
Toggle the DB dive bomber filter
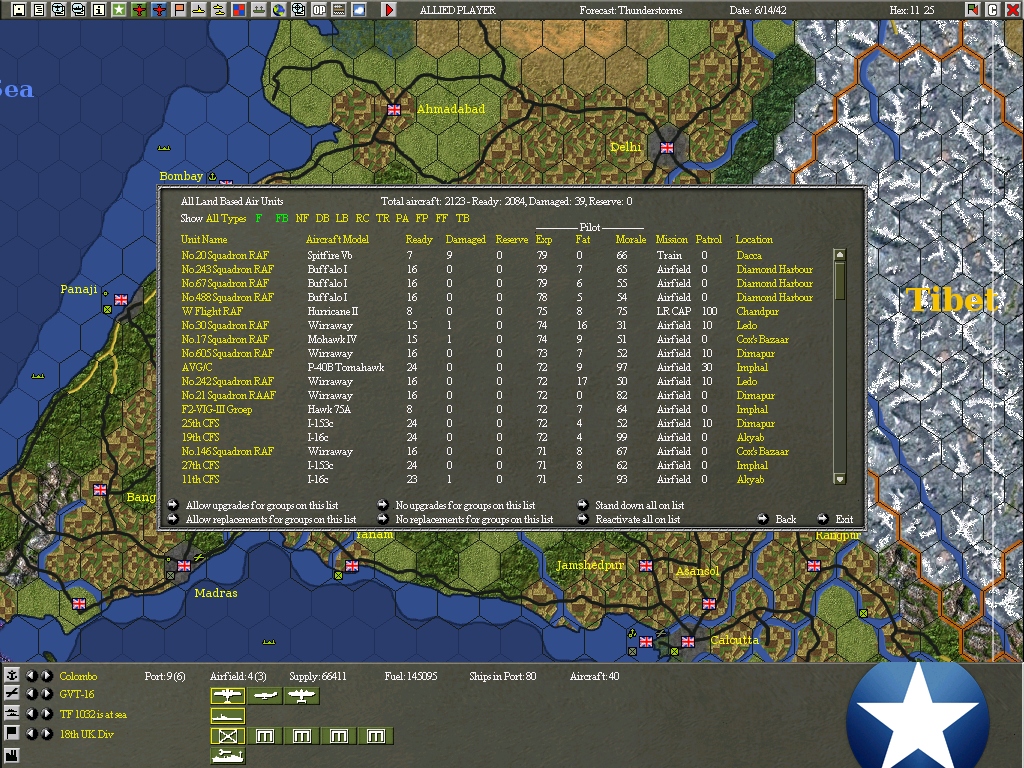322,218
